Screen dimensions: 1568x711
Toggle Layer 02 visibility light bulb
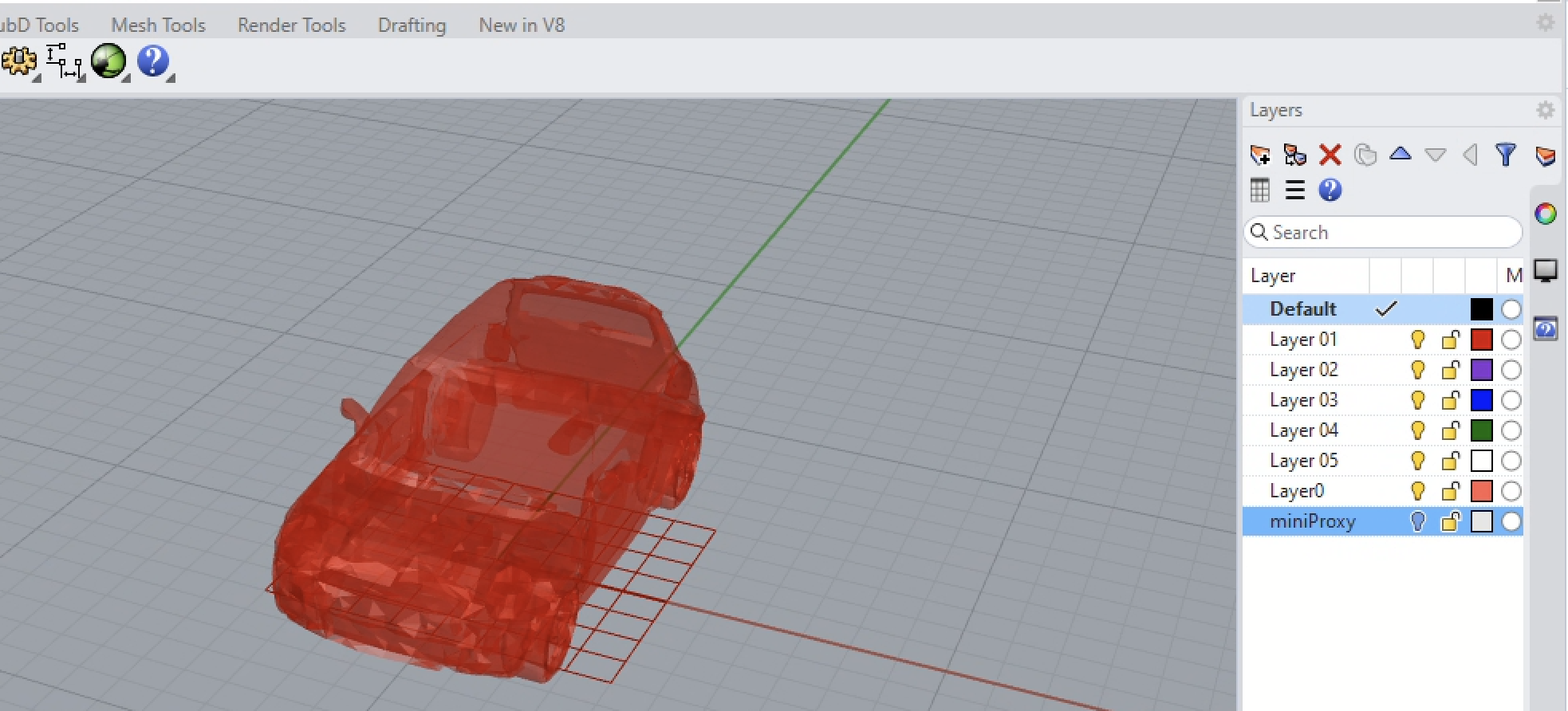(x=1417, y=370)
